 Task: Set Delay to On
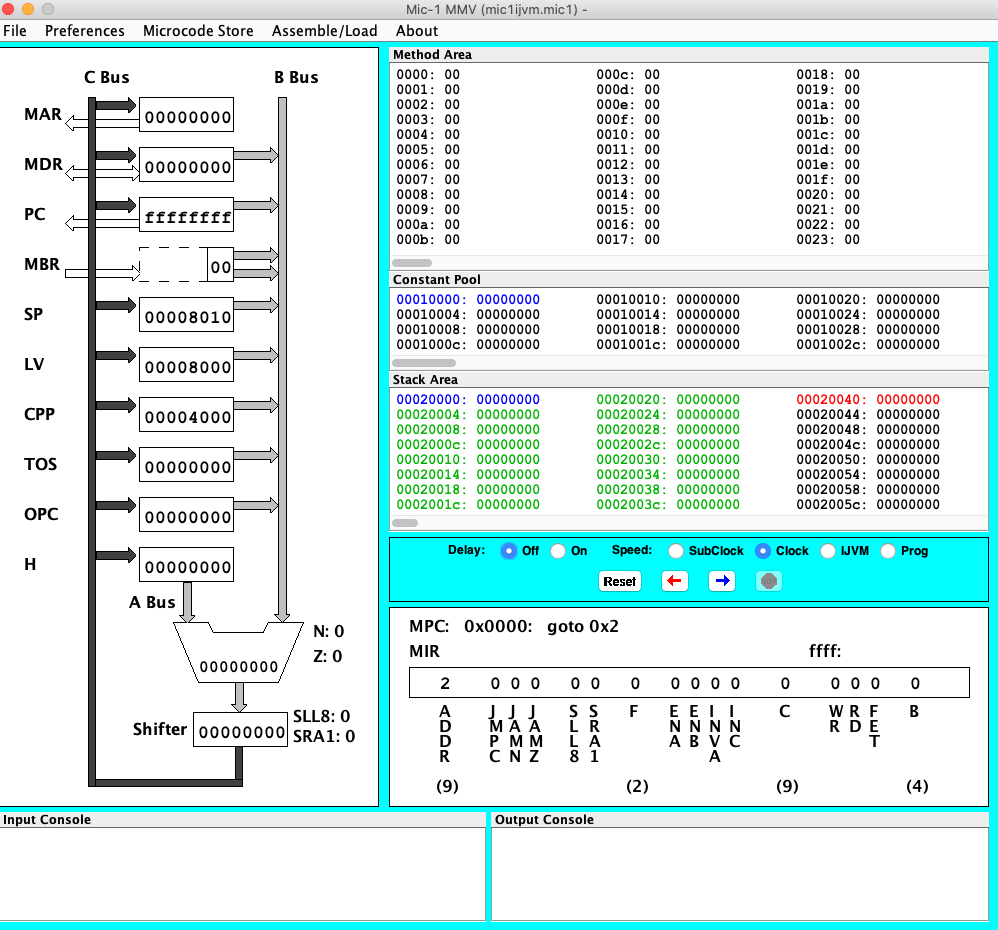coord(558,551)
